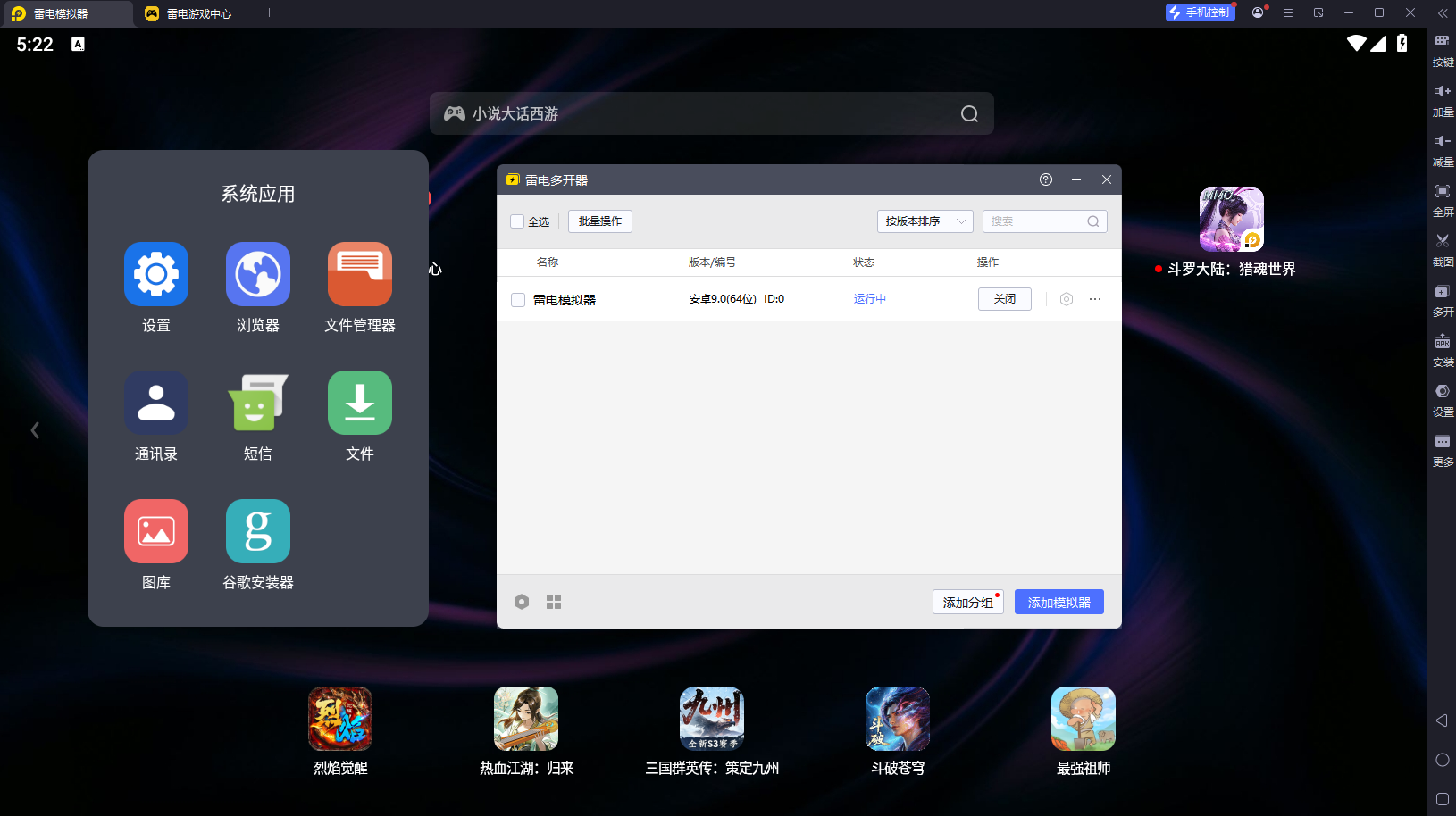The width and height of the screenshot is (1456, 816).
Task: Open the 设置 app in the 系统应用 folder
Action: [x=156, y=274]
